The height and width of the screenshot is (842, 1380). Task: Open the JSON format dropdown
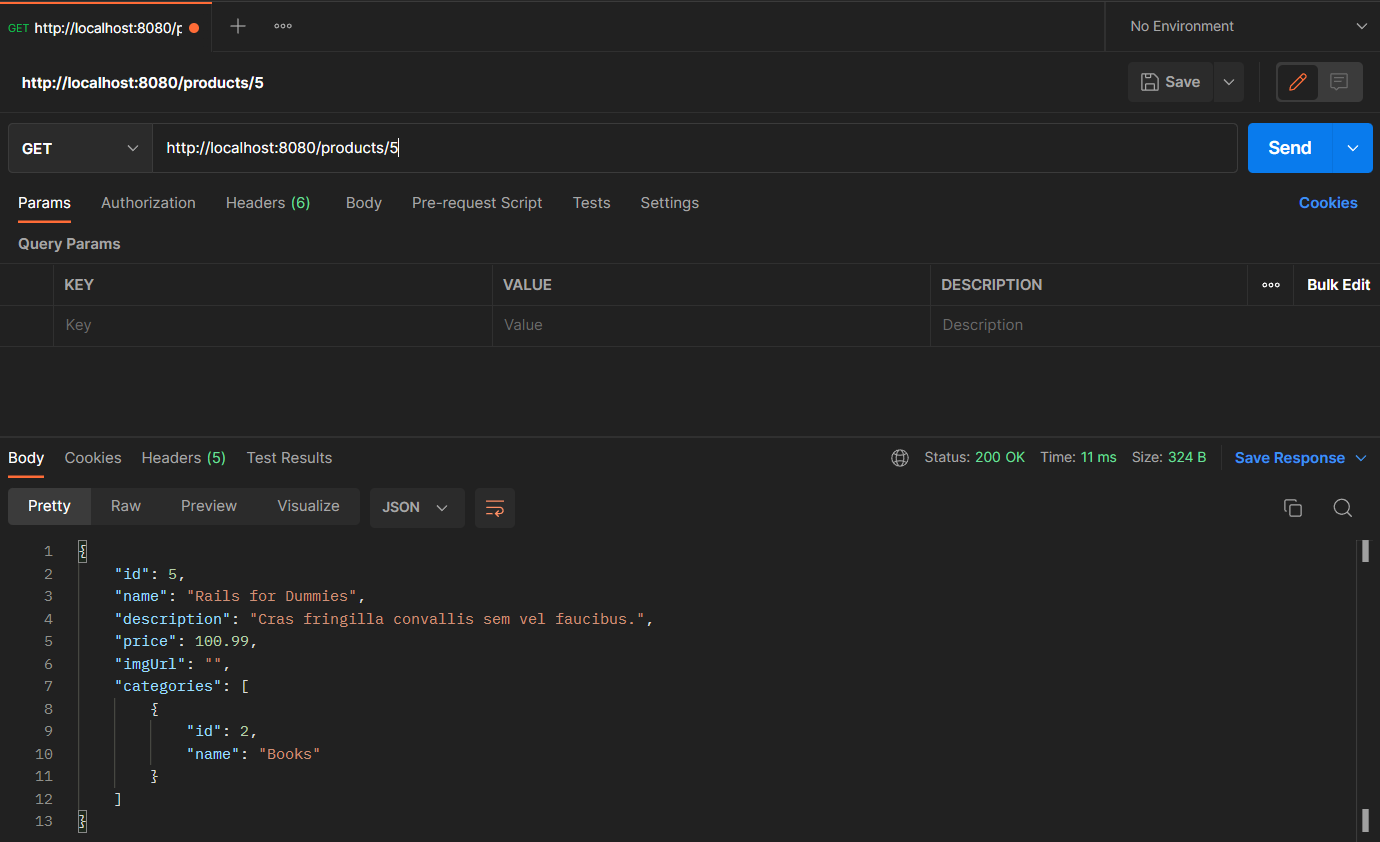point(417,507)
